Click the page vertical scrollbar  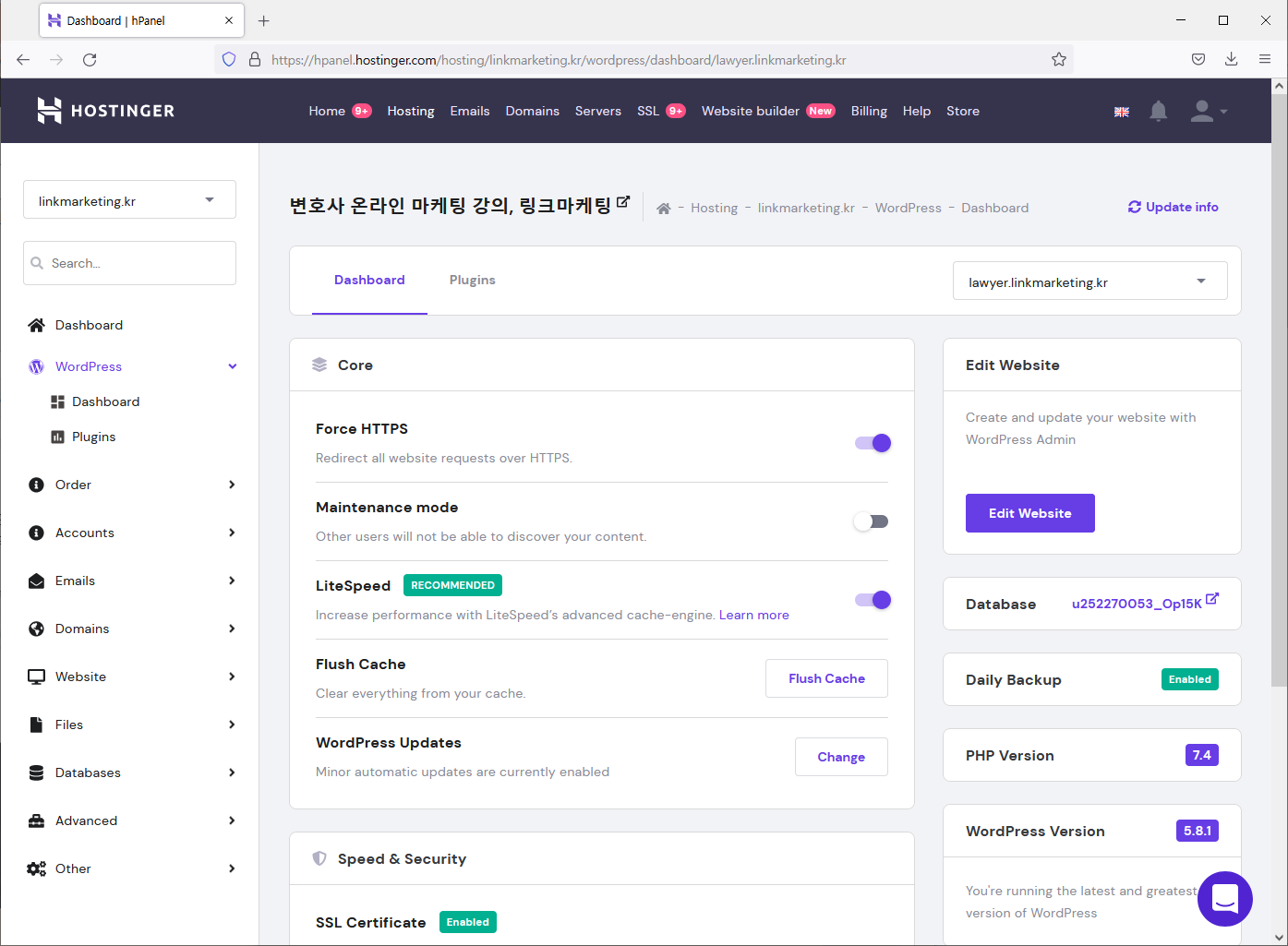pos(1279,388)
